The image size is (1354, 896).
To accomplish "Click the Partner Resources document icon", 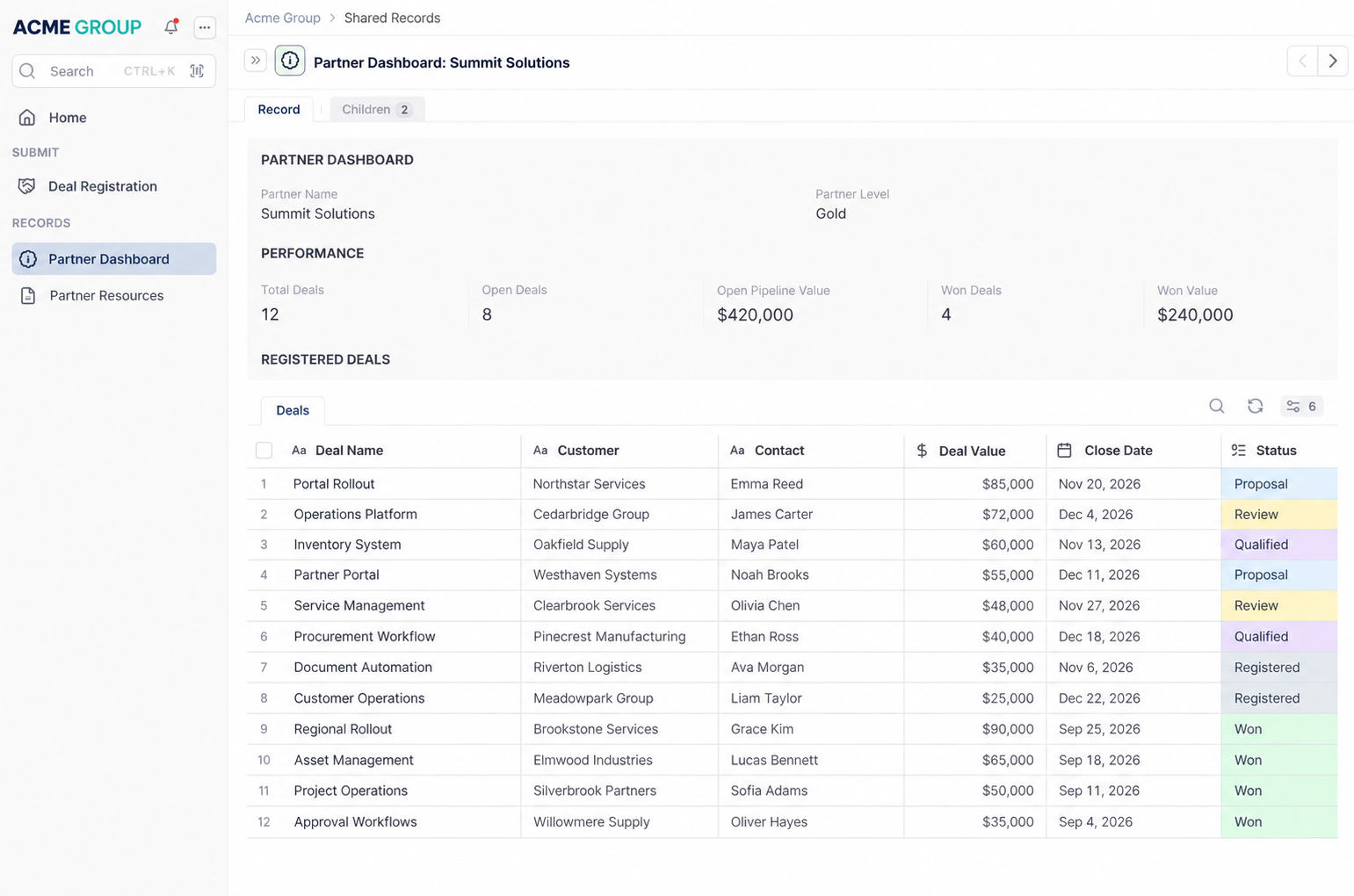I will tap(28, 296).
